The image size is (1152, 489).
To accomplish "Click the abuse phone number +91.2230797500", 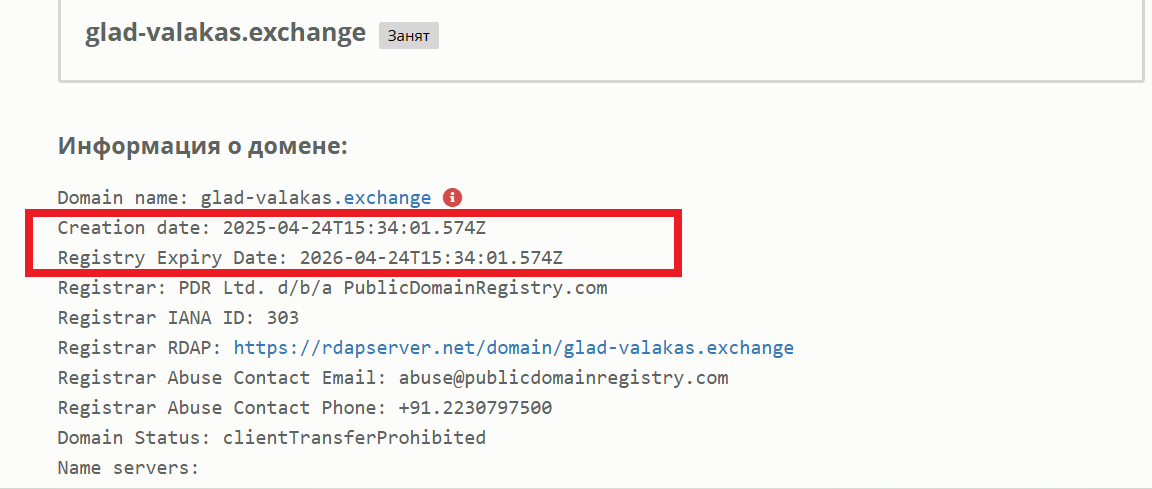I will pyautogui.click(x=475, y=408).
